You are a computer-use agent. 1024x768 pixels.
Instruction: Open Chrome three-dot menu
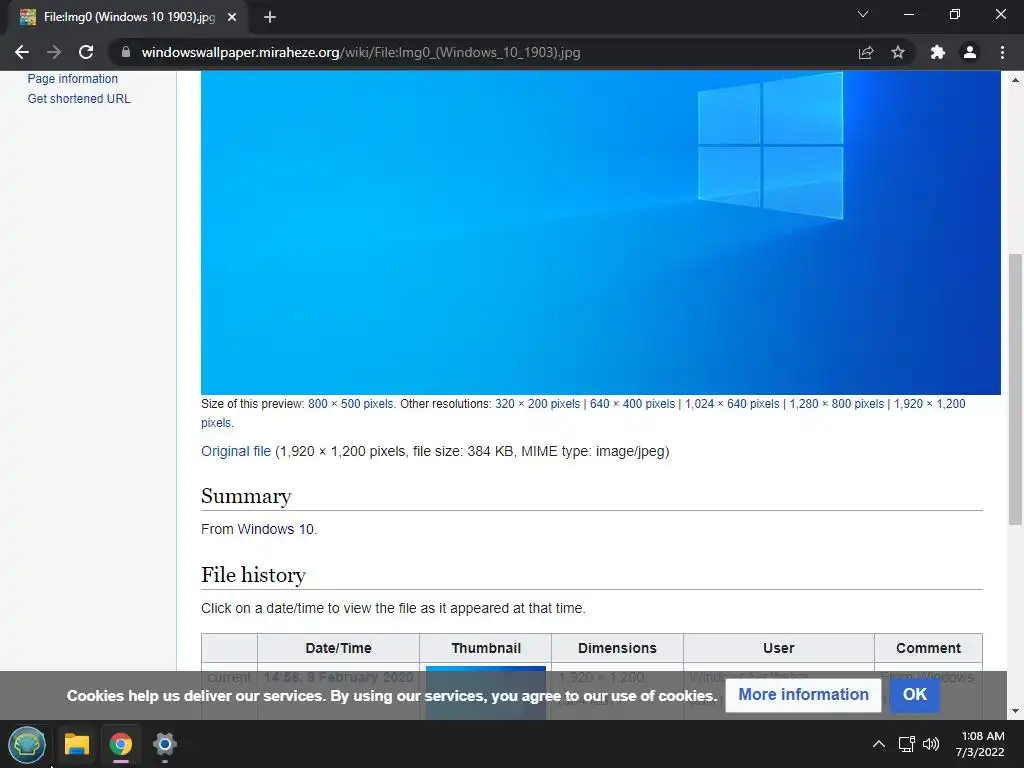point(1002,52)
